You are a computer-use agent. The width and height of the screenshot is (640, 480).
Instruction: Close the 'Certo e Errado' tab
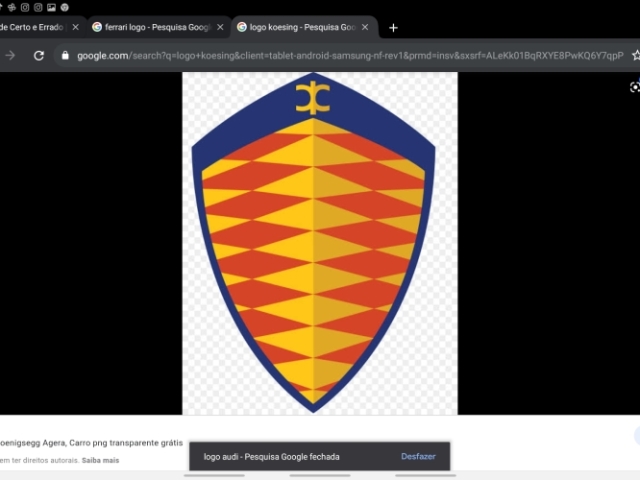(76, 27)
